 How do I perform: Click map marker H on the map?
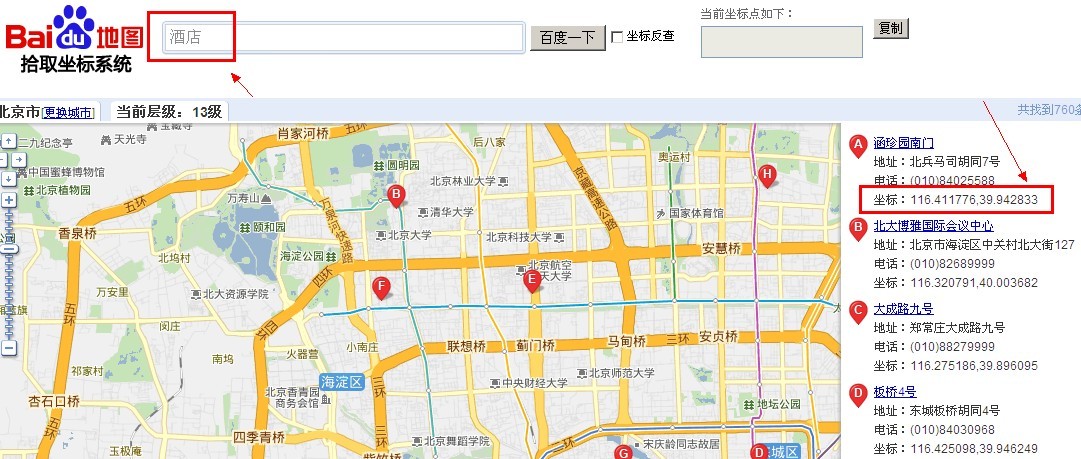[x=767, y=175]
